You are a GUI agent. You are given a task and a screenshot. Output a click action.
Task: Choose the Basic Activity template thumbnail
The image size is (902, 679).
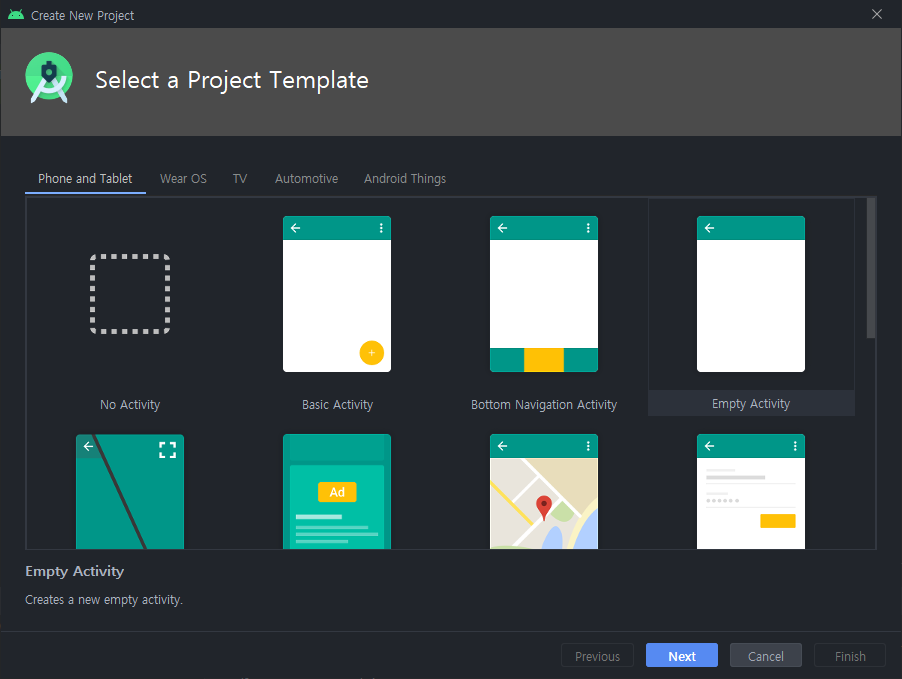pos(337,294)
